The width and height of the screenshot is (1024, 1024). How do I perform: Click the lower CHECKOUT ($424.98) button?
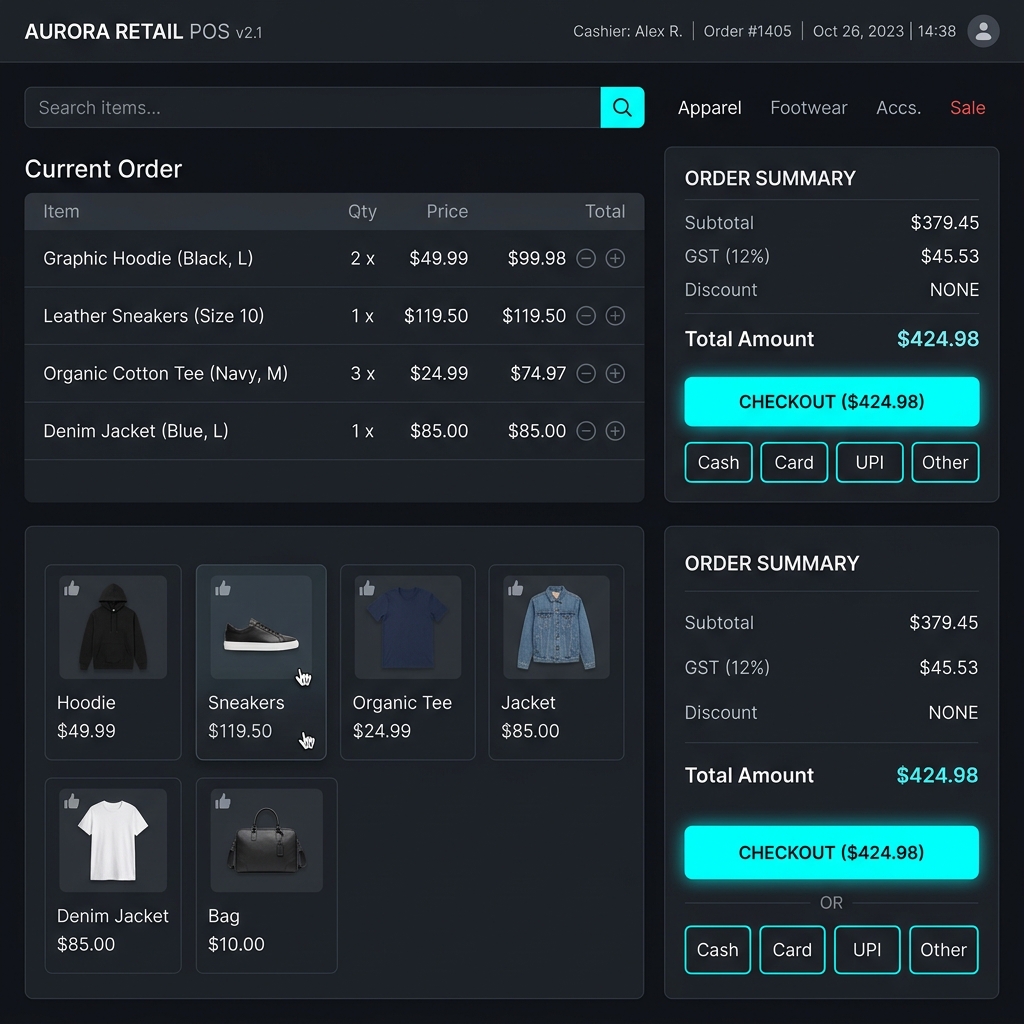[x=831, y=852]
